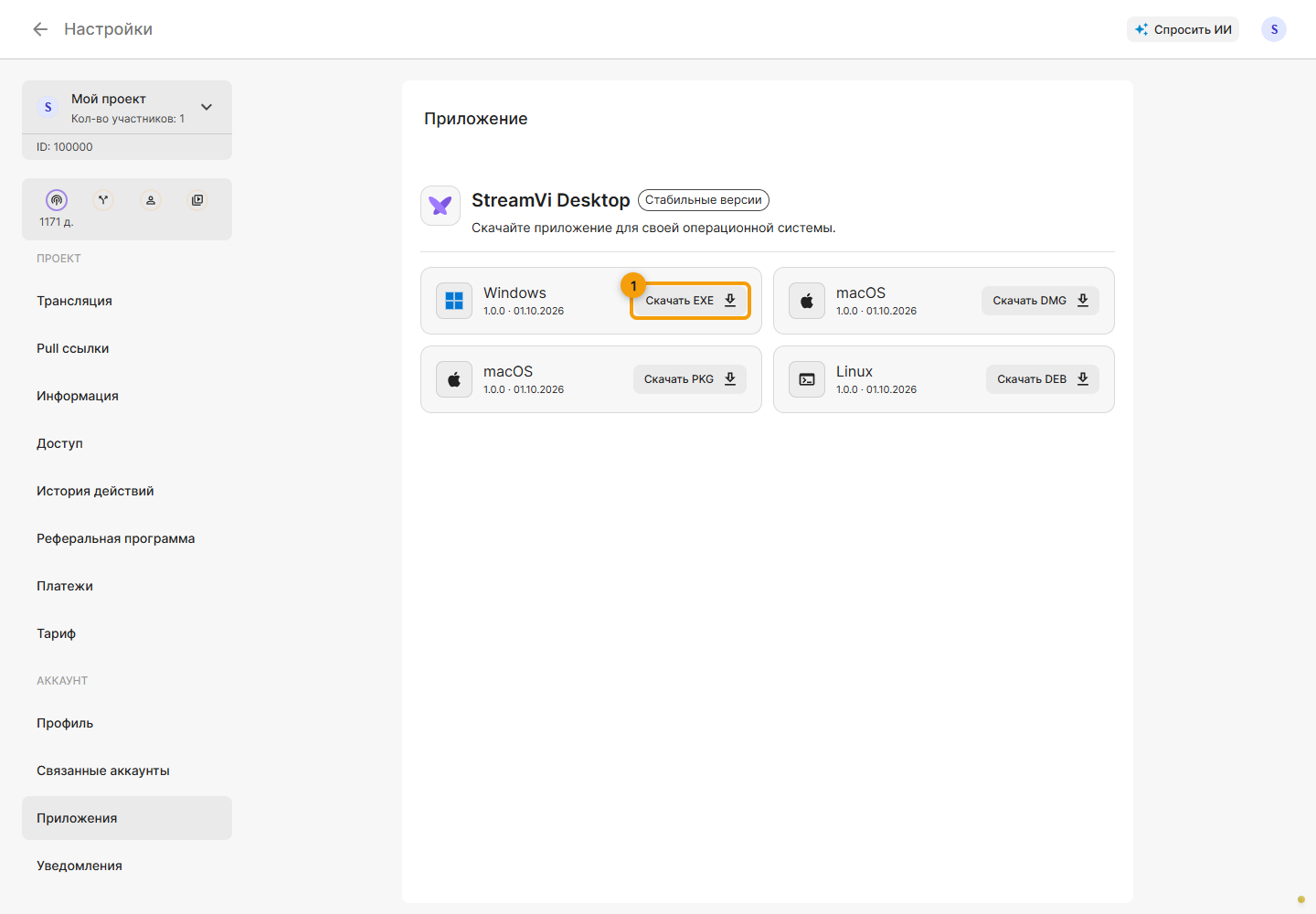Open the user avatar S menu in header
Screen dimensions: 1316x914
point(1274,29)
